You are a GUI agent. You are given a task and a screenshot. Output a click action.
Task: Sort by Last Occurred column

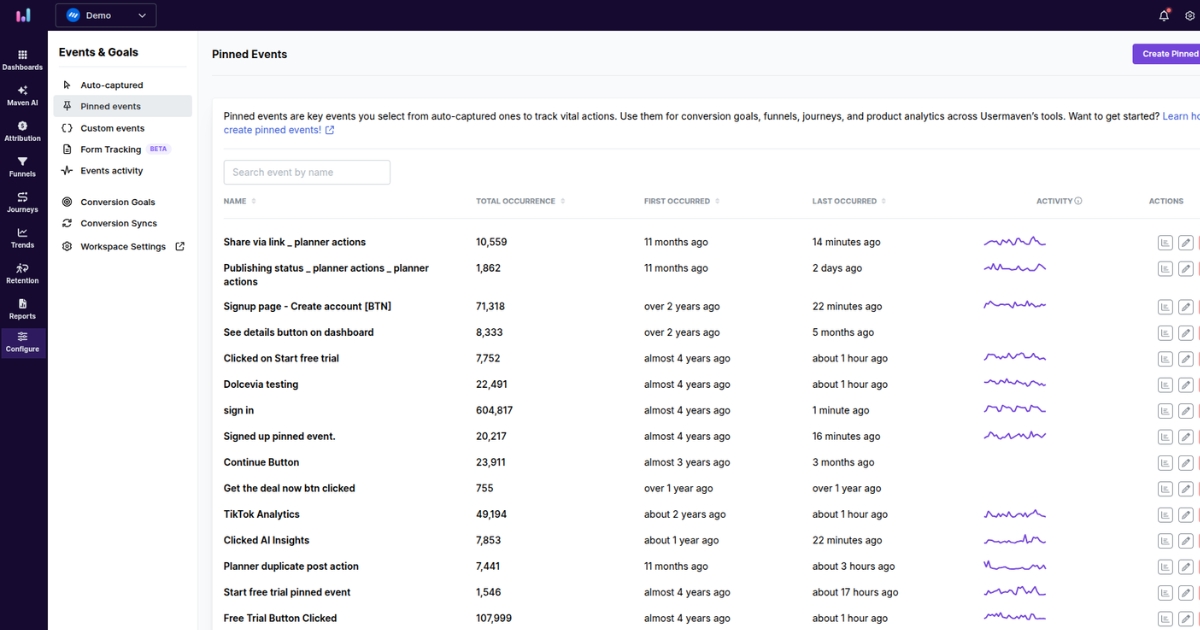coord(849,201)
